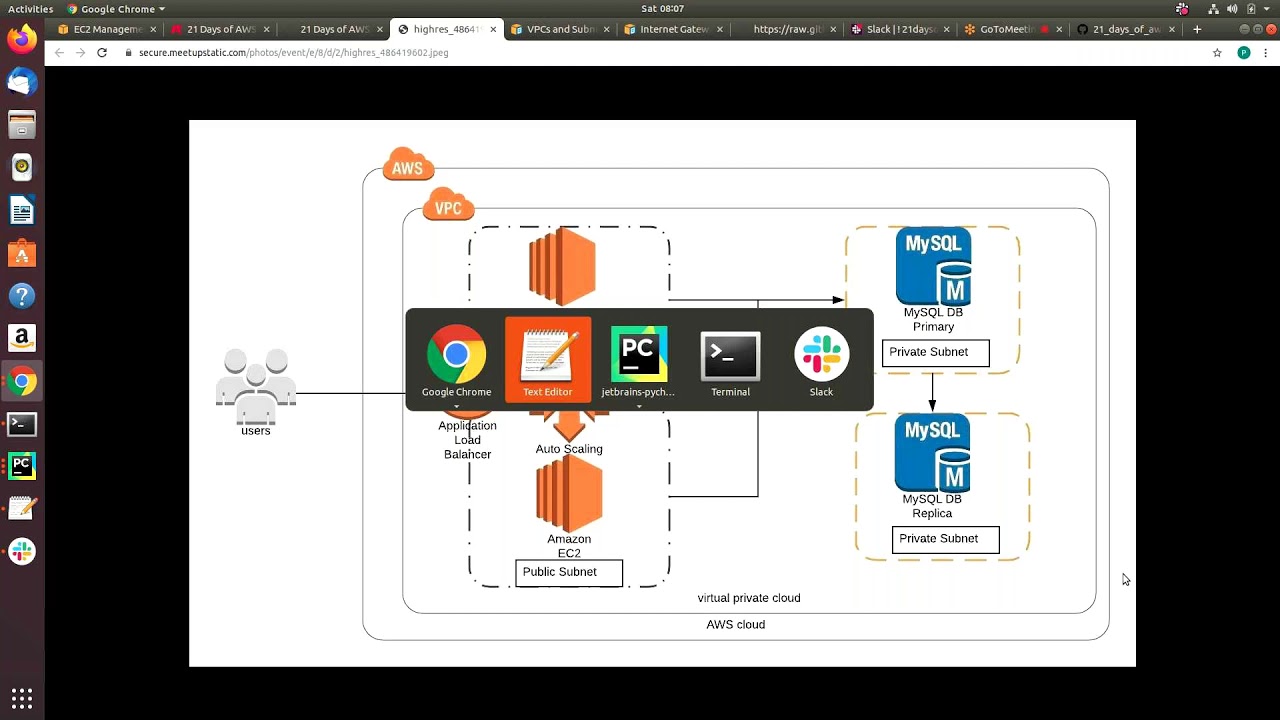The image size is (1280, 720).
Task: Expand the system menu arrow in the top bar
Action: click(x=1266, y=9)
